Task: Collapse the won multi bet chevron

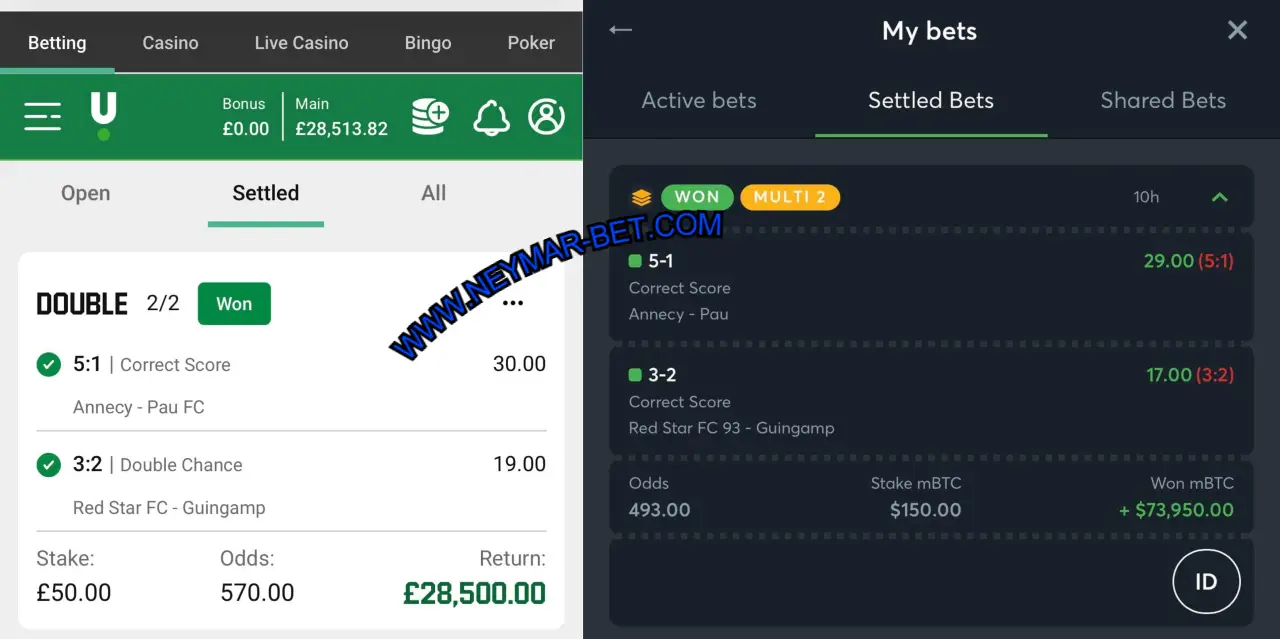Action: [1219, 197]
